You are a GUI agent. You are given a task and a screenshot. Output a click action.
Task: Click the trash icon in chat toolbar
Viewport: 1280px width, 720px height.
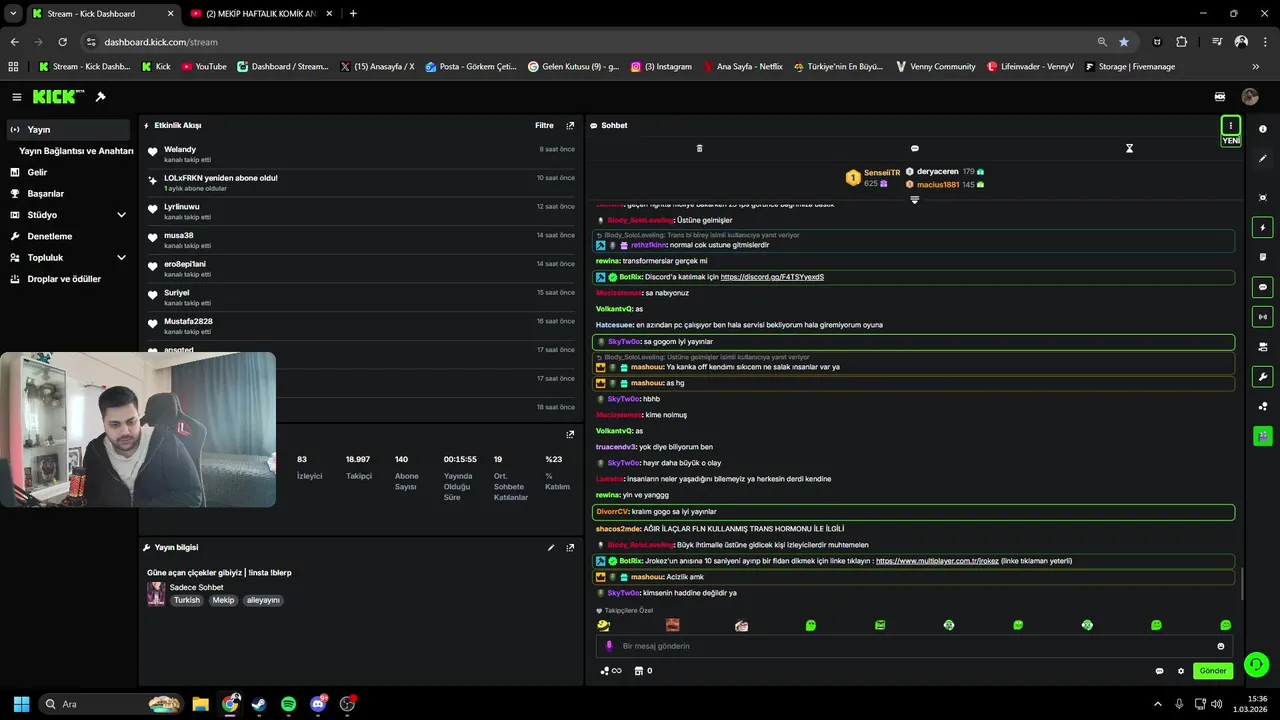click(x=699, y=148)
